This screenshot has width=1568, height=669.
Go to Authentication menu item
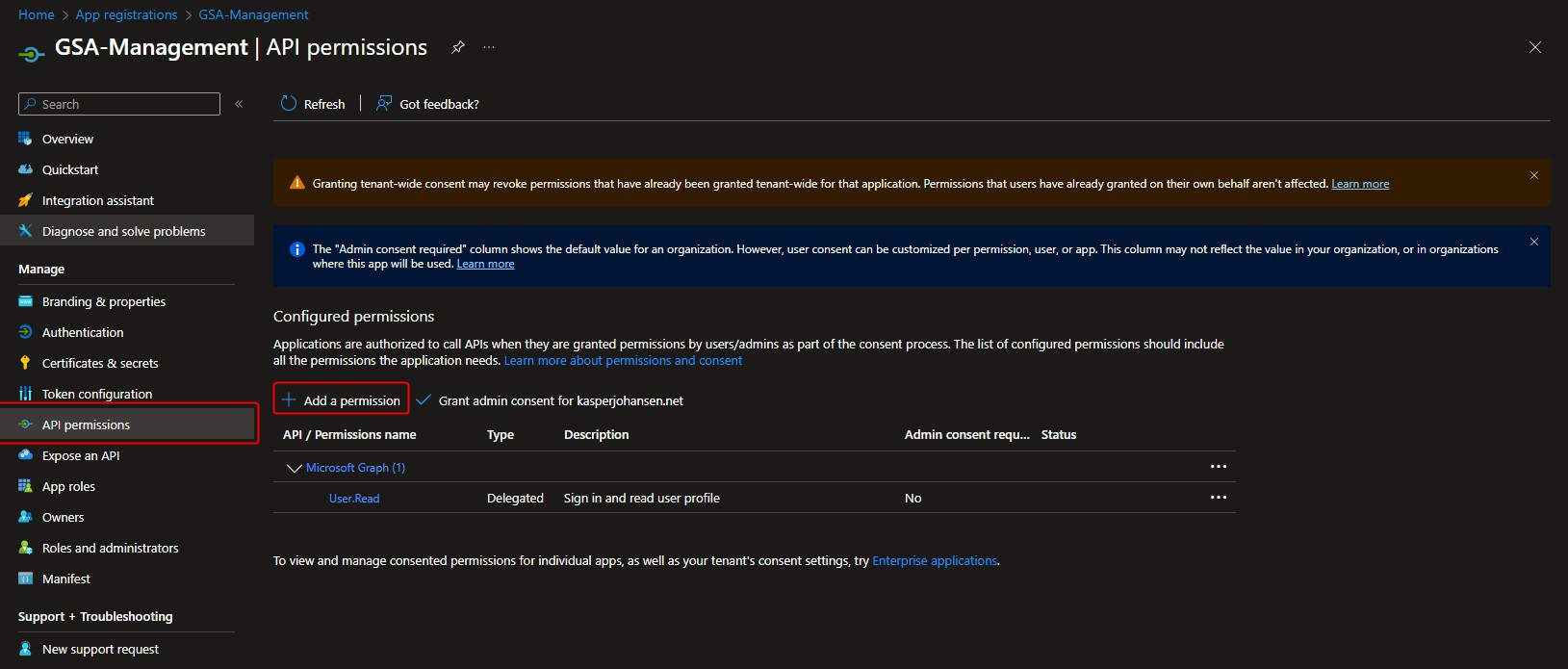click(83, 332)
